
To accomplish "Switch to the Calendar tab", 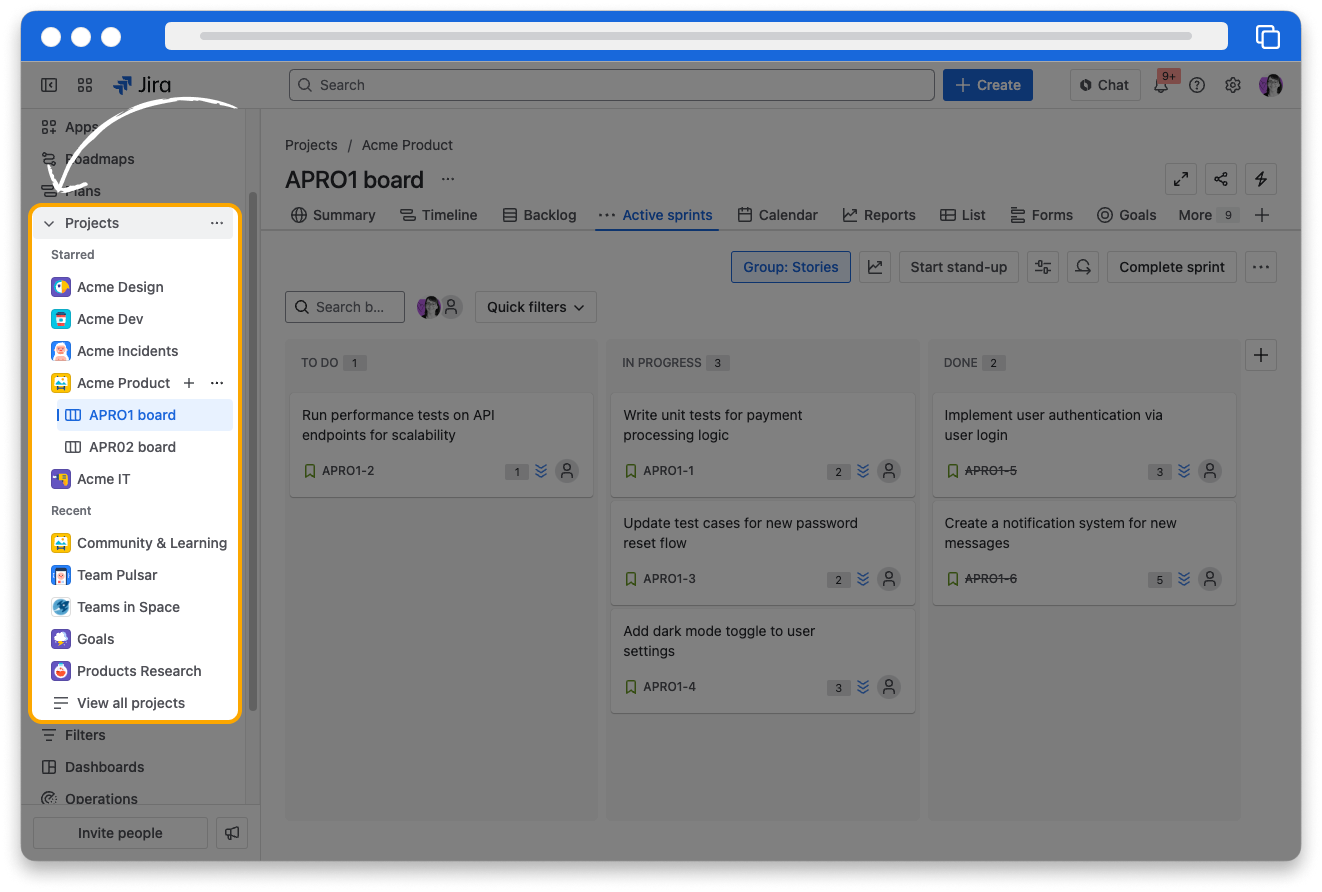I will pyautogui.click(x=777, y=215).
